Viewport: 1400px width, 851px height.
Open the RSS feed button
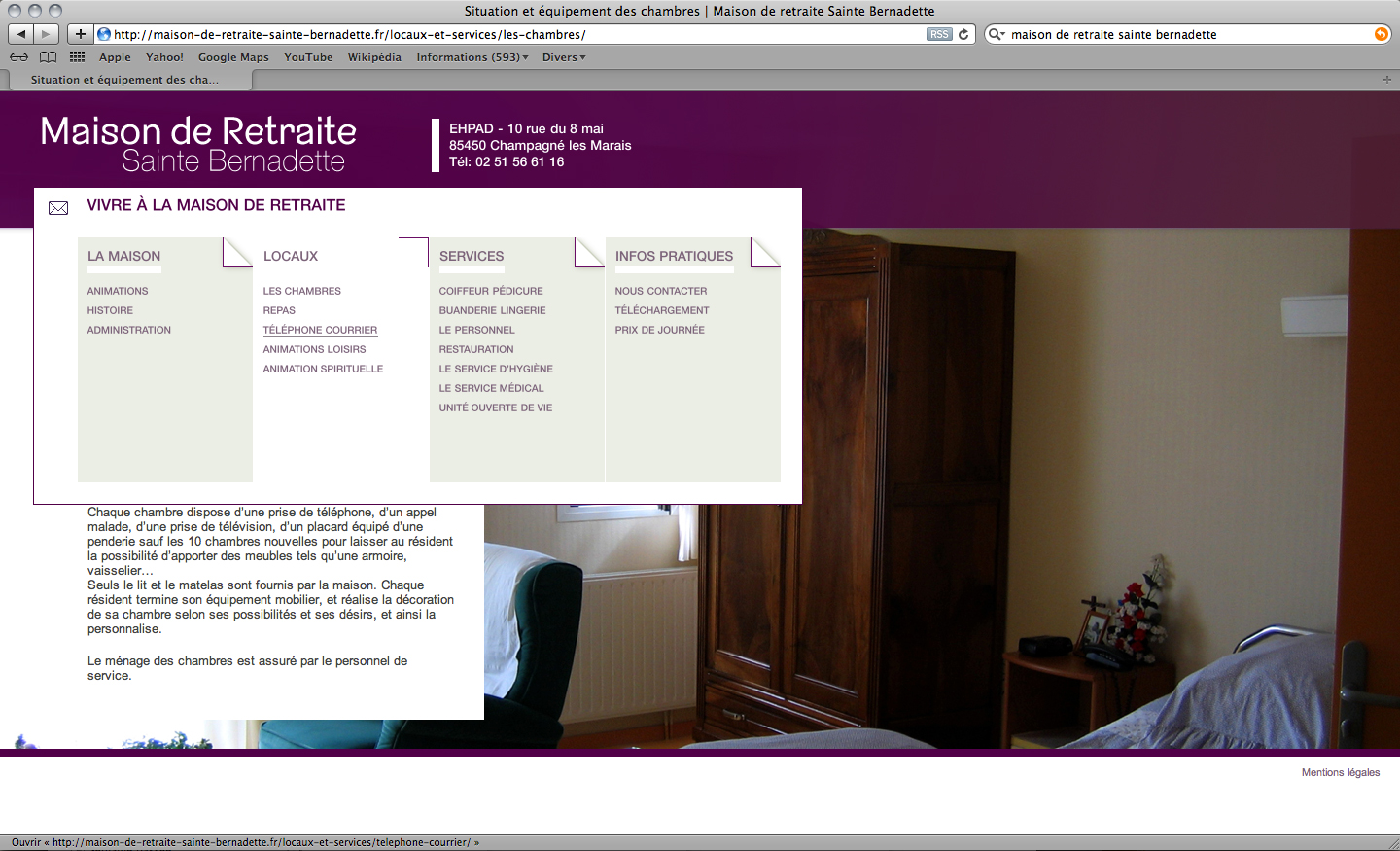938,34
